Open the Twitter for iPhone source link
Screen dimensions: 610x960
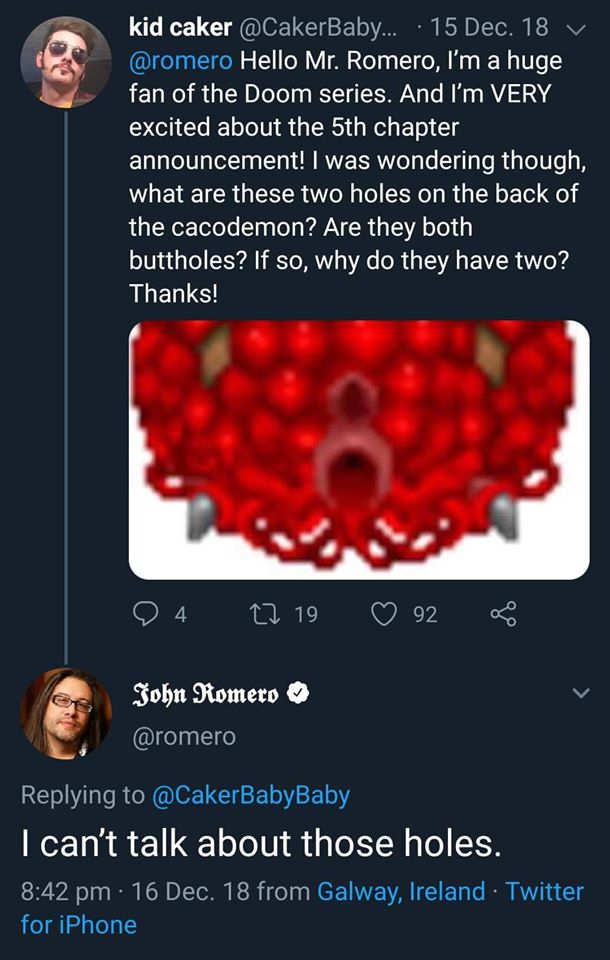click(x=303, y=907)
